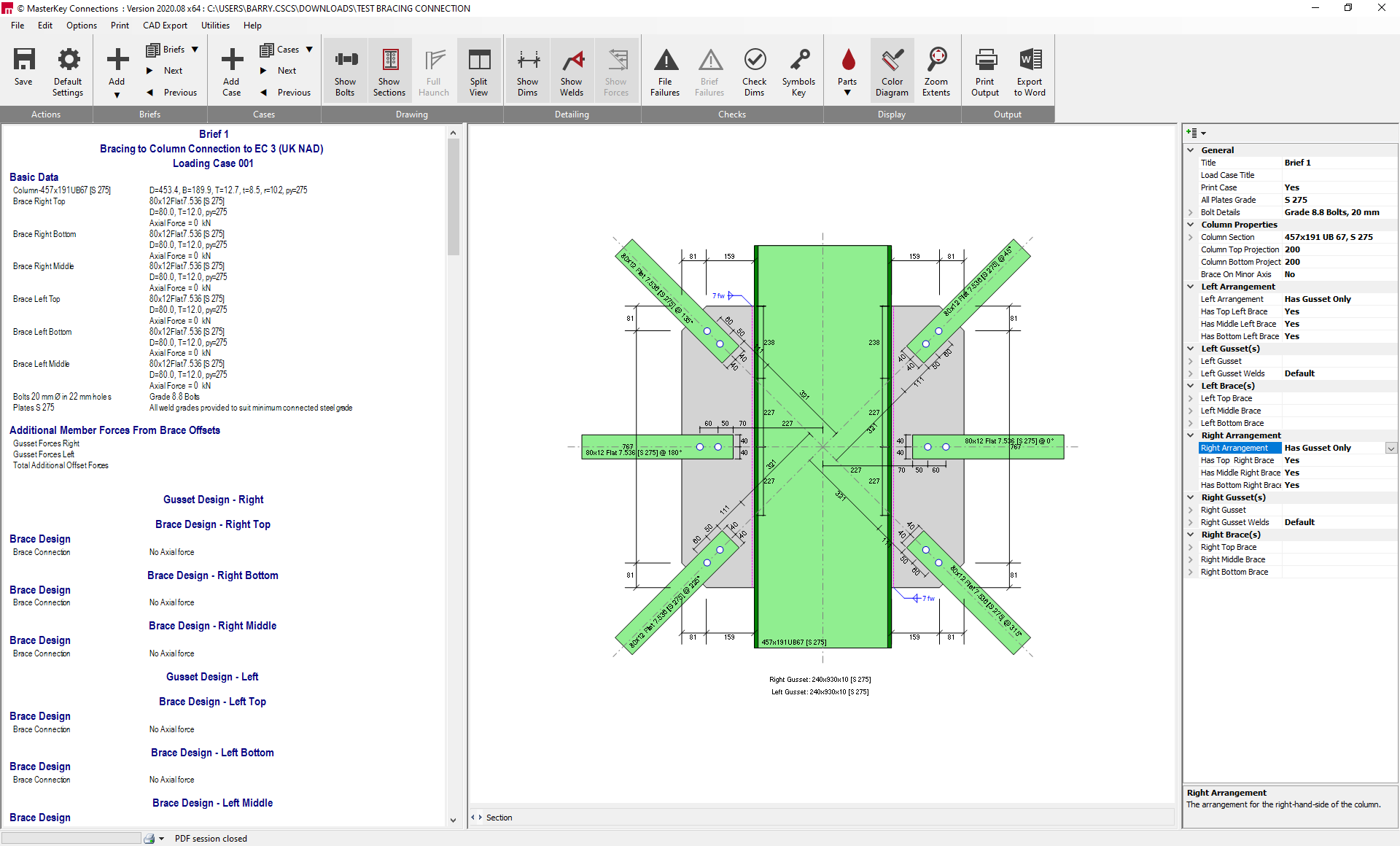
Task: Collapse the Column Properties section
Action: click(x=1191, y=225)
